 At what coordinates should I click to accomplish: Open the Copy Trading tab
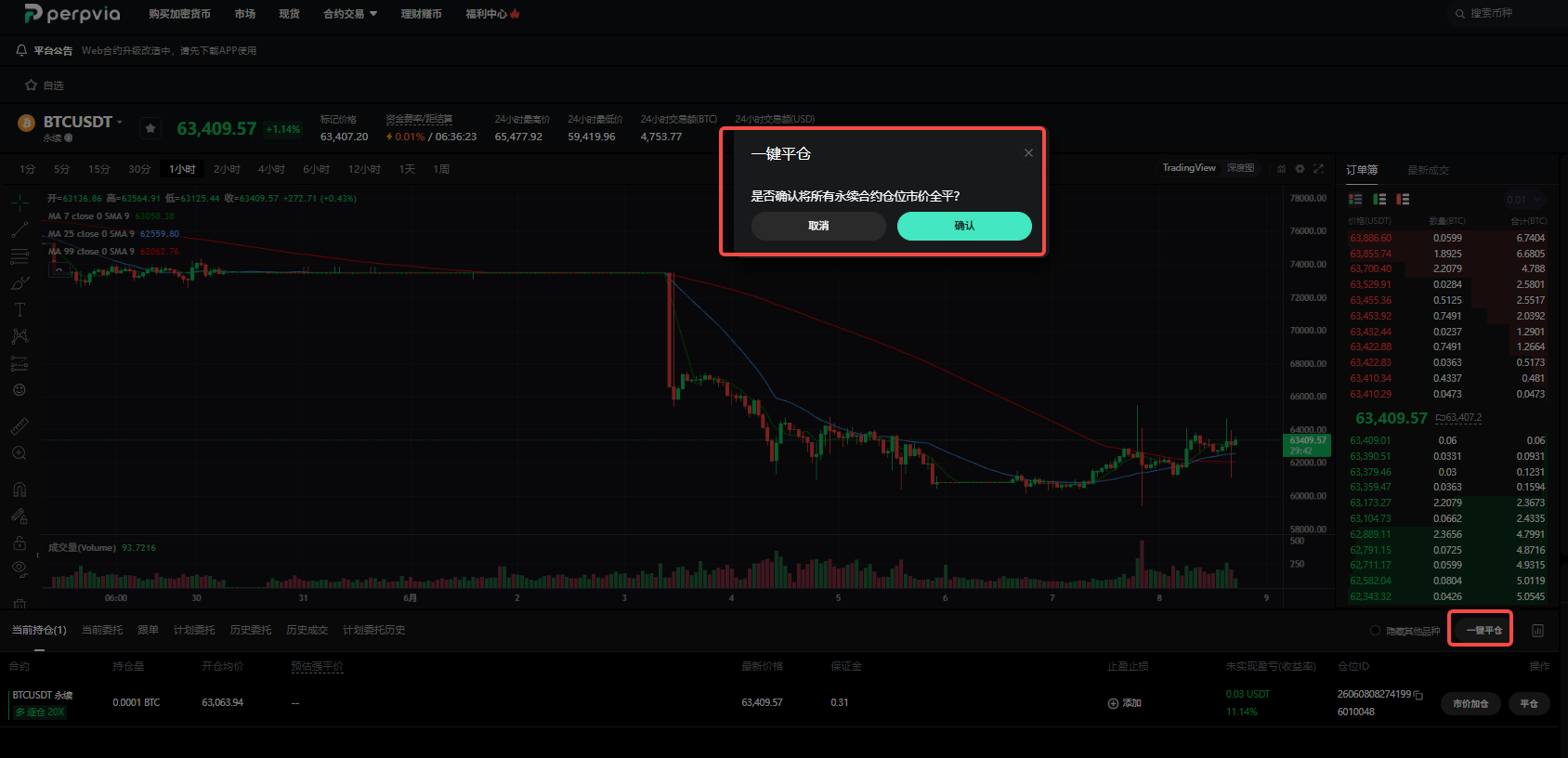(149, 630)
